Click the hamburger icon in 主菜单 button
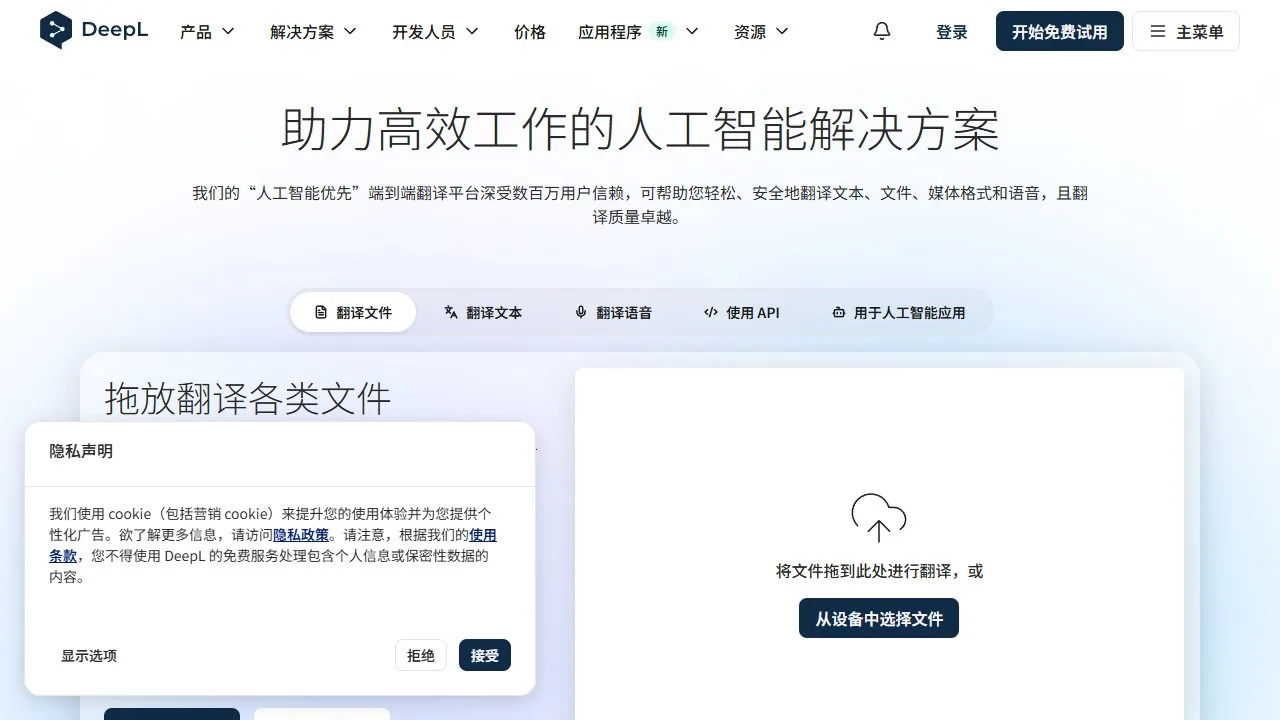The image size is (1280, 720). pos(1158,31)
